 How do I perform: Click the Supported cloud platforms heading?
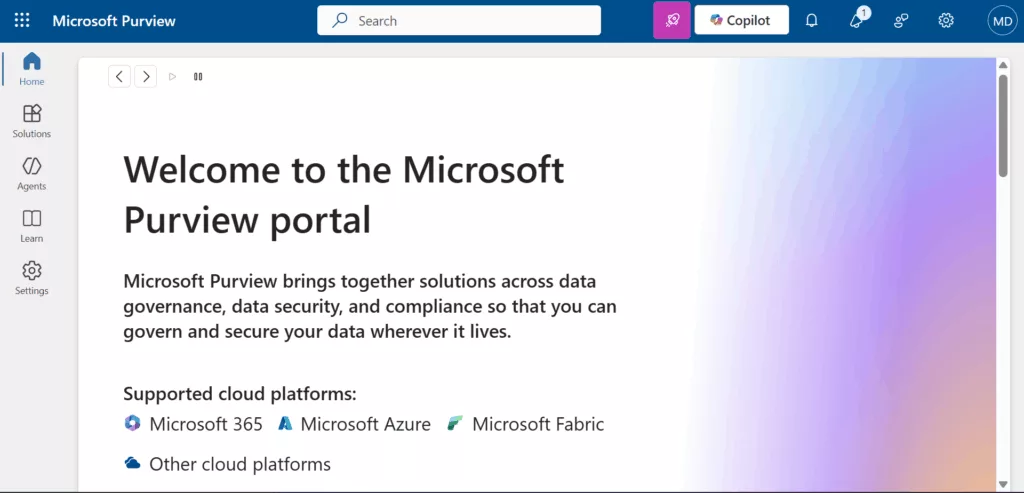pos(240,394)
